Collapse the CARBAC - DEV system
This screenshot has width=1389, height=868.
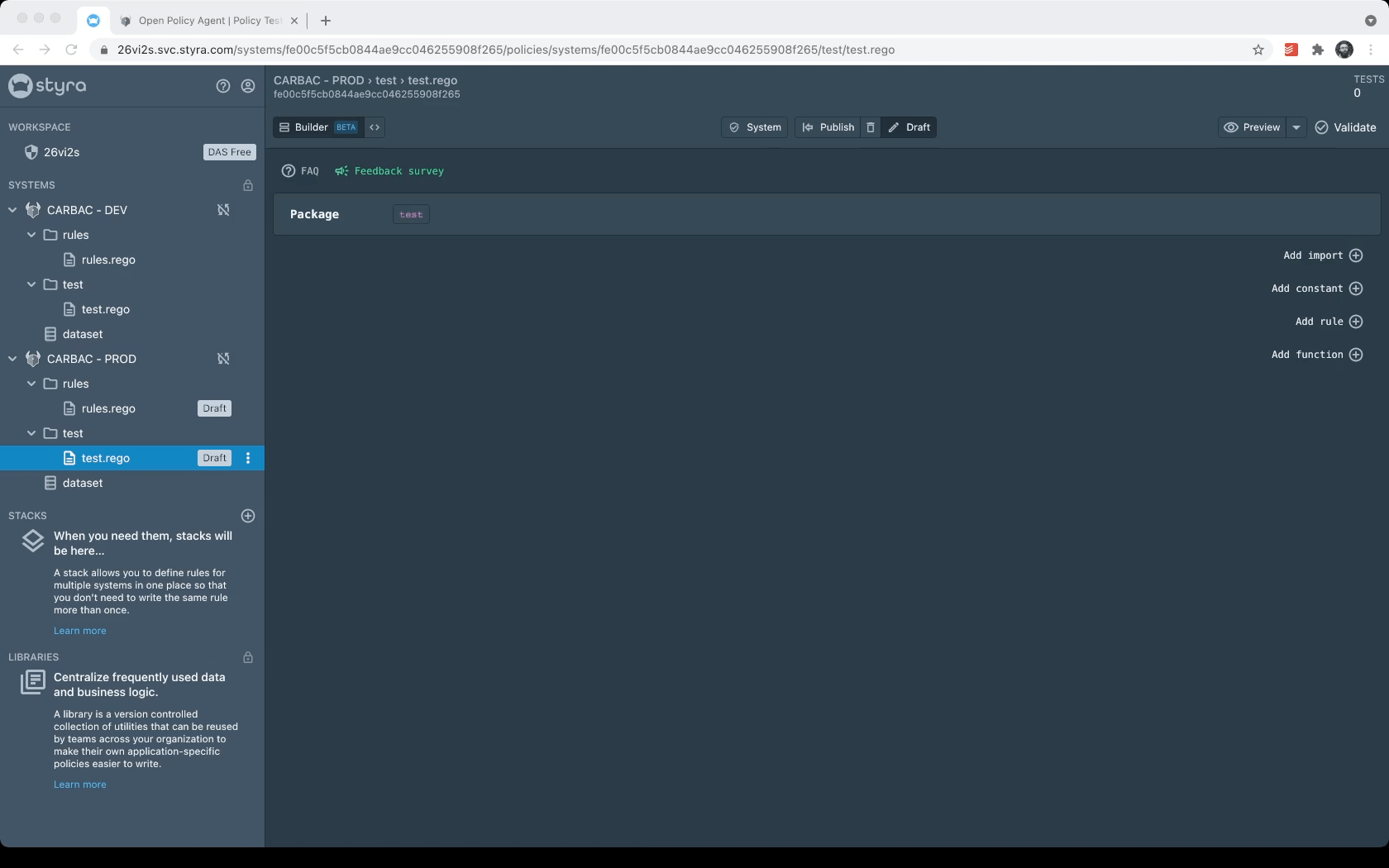(12, 210)
